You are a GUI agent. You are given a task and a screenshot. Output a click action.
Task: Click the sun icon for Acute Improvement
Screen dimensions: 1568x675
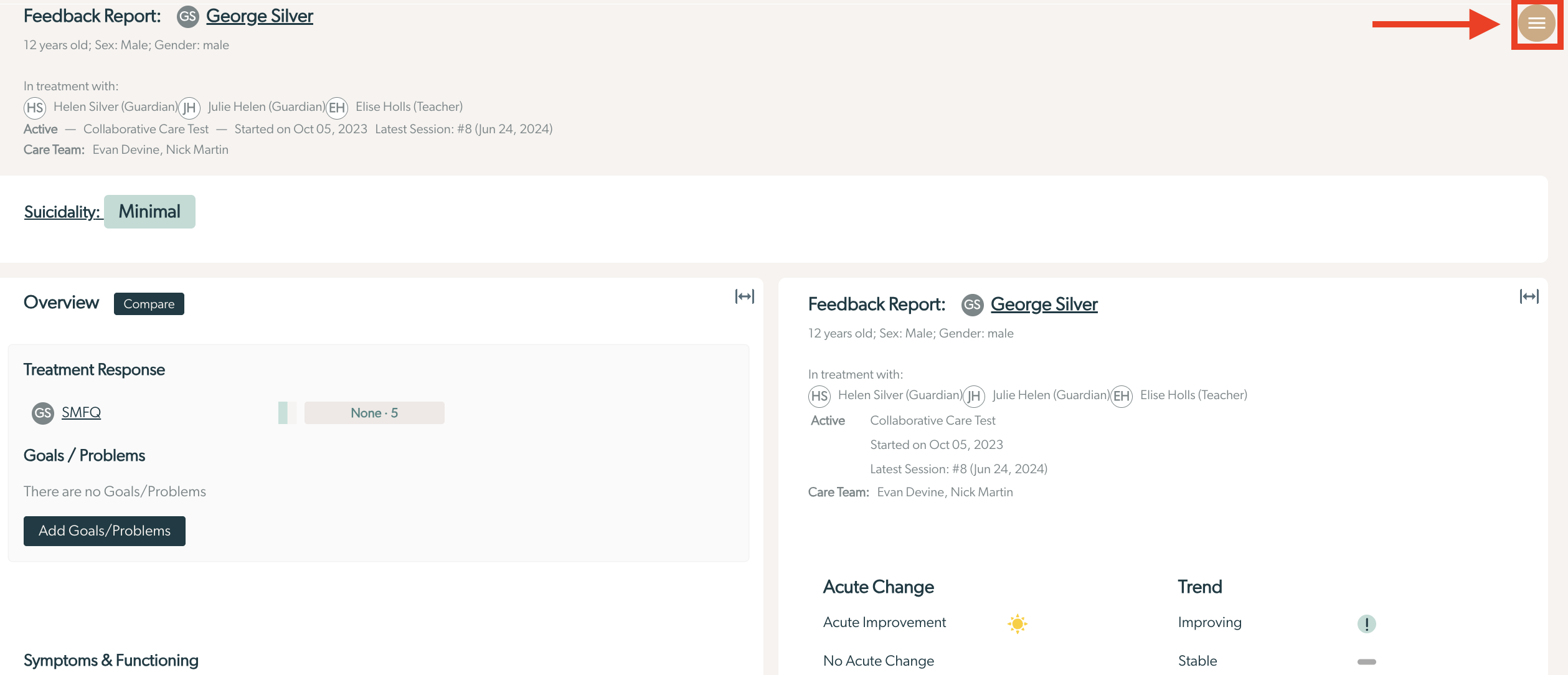[1017, 623]
